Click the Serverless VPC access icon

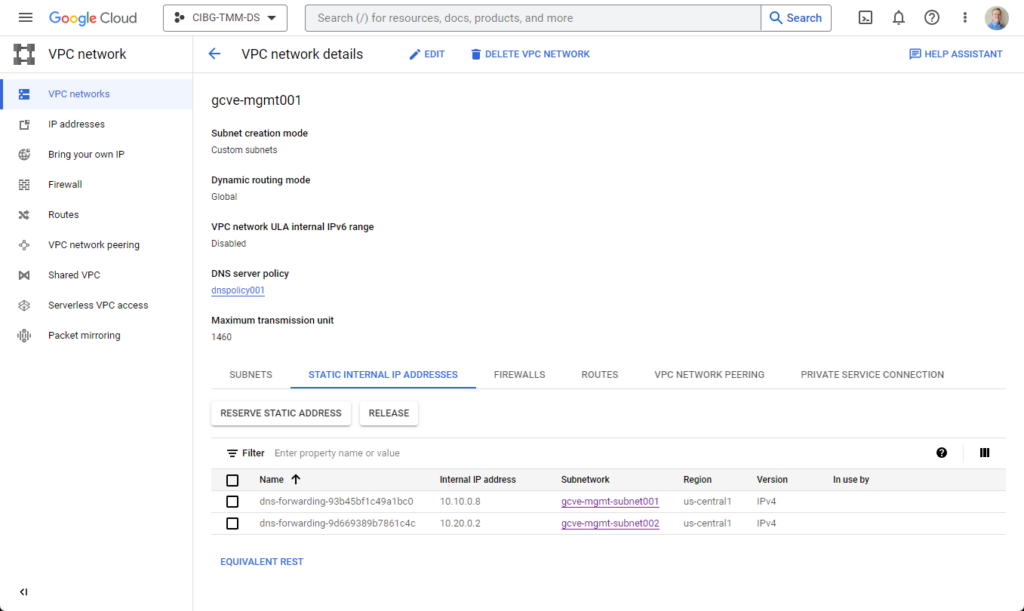point(24,305)
